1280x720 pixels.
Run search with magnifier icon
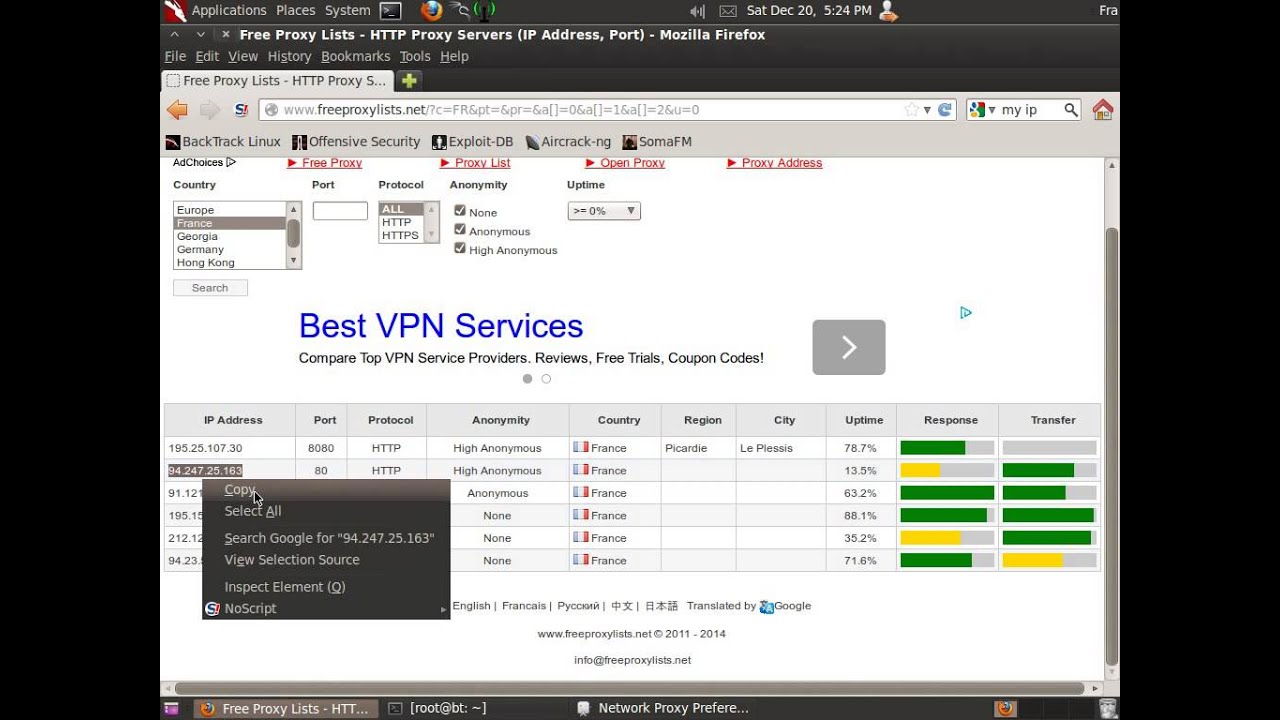coord(1071,110)
